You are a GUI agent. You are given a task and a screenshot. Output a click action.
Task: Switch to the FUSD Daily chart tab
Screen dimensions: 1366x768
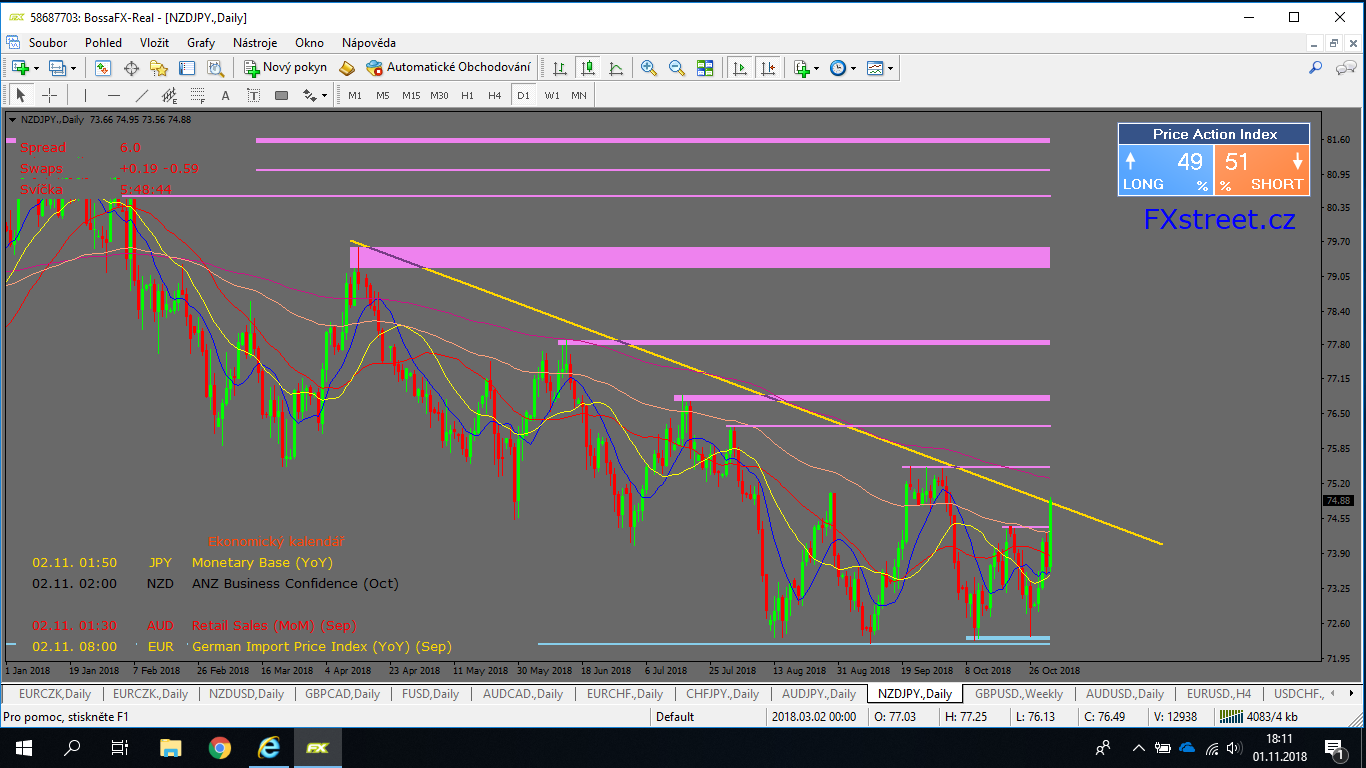click(x=430, y=694)
